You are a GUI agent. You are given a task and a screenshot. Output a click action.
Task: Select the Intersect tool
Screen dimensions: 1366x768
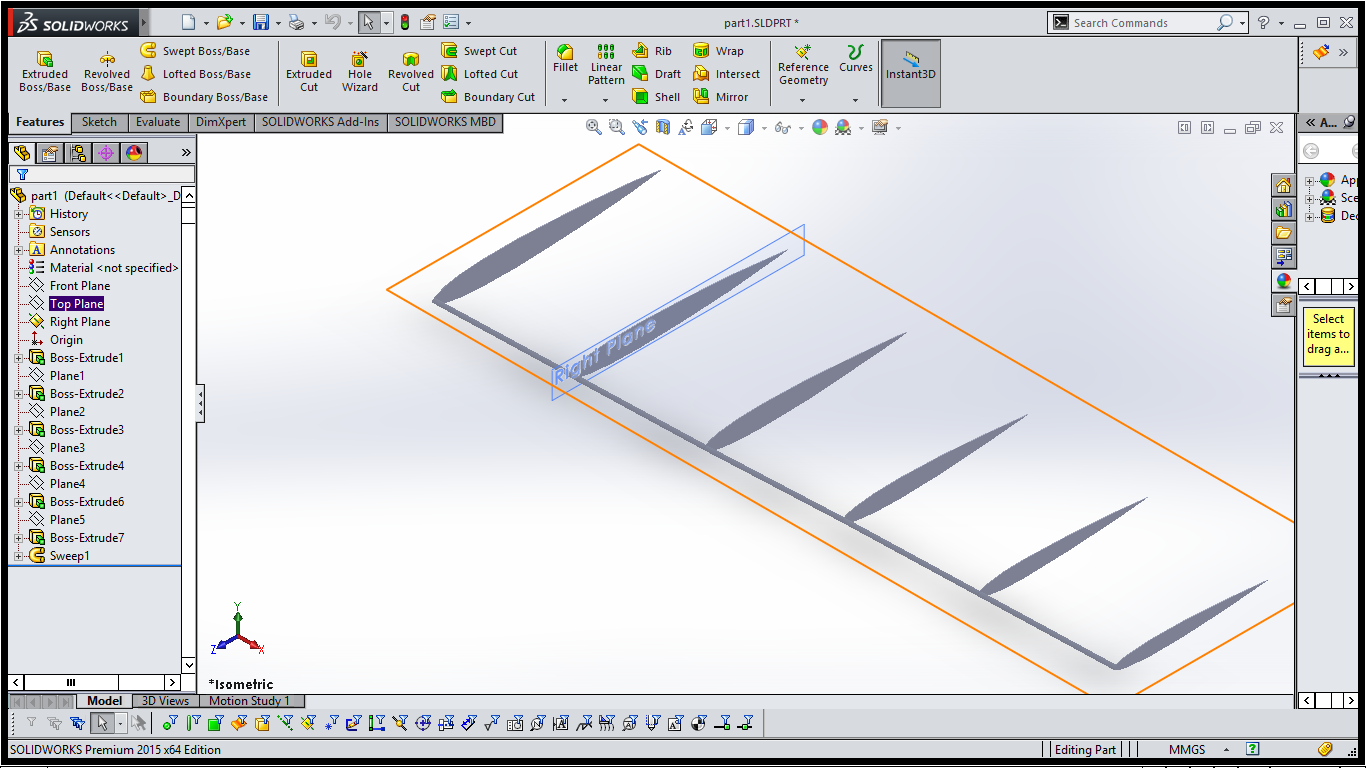tap(727, 74)
